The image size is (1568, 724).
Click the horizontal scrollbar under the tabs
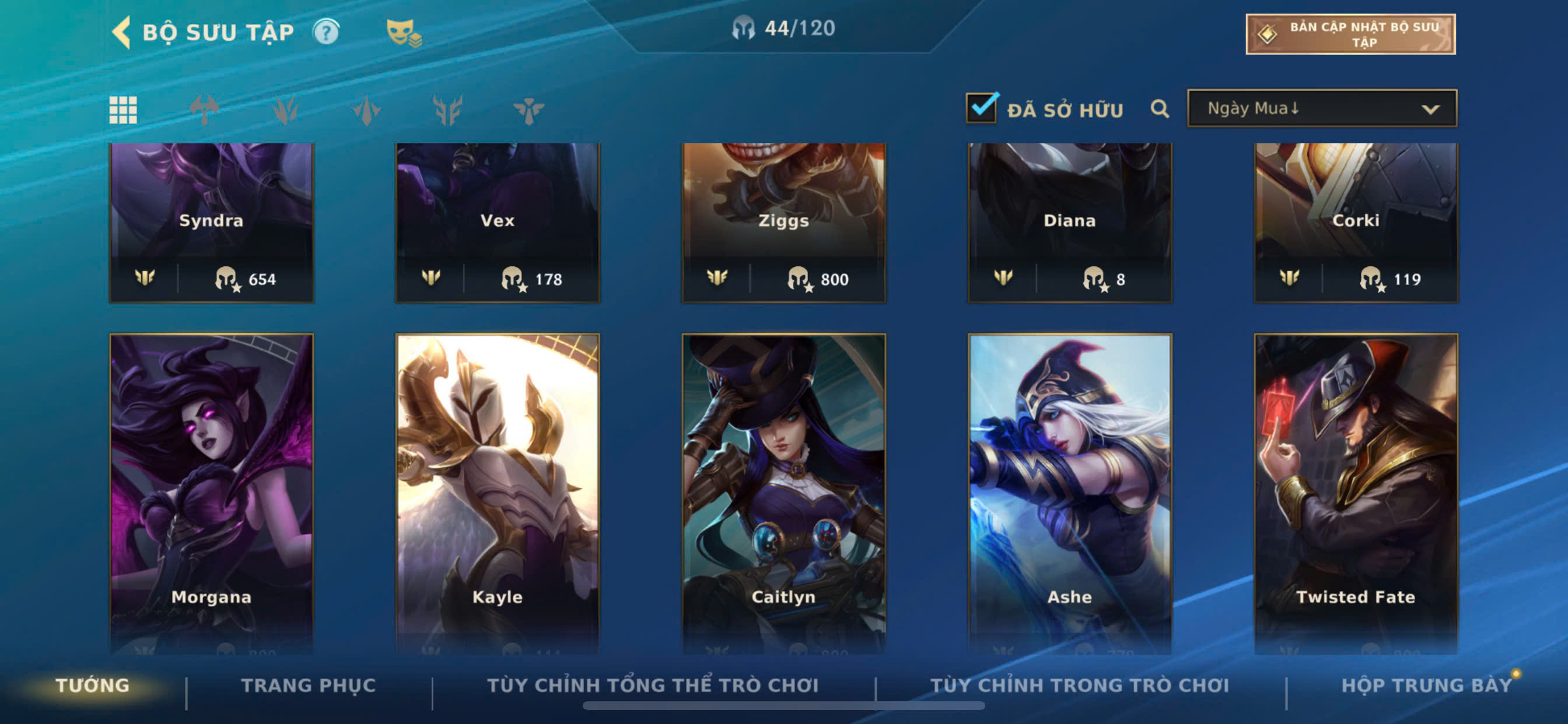click(783, 706)
